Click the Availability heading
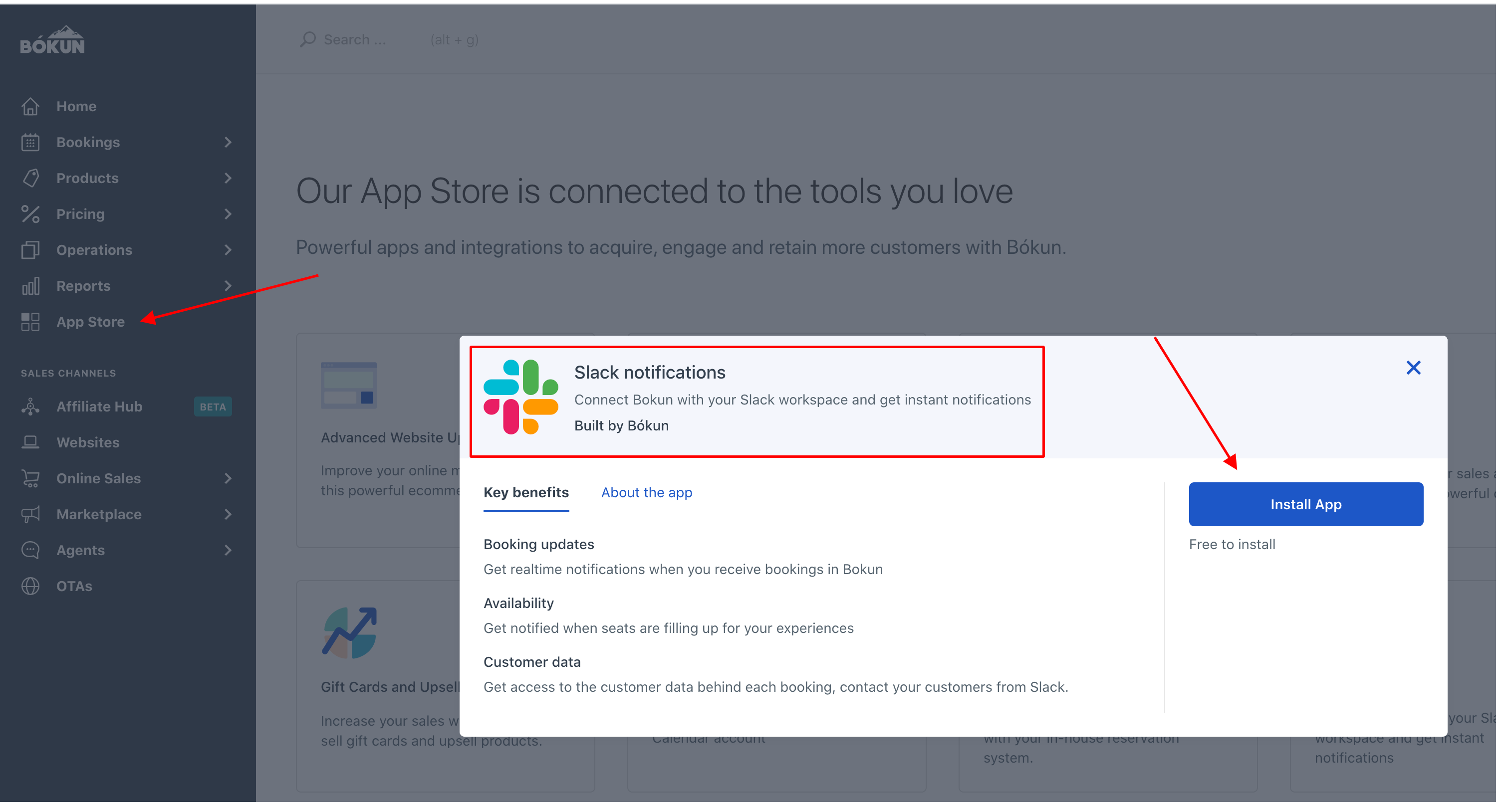This screenshot has width=1506, height=812. coord(522,607)
